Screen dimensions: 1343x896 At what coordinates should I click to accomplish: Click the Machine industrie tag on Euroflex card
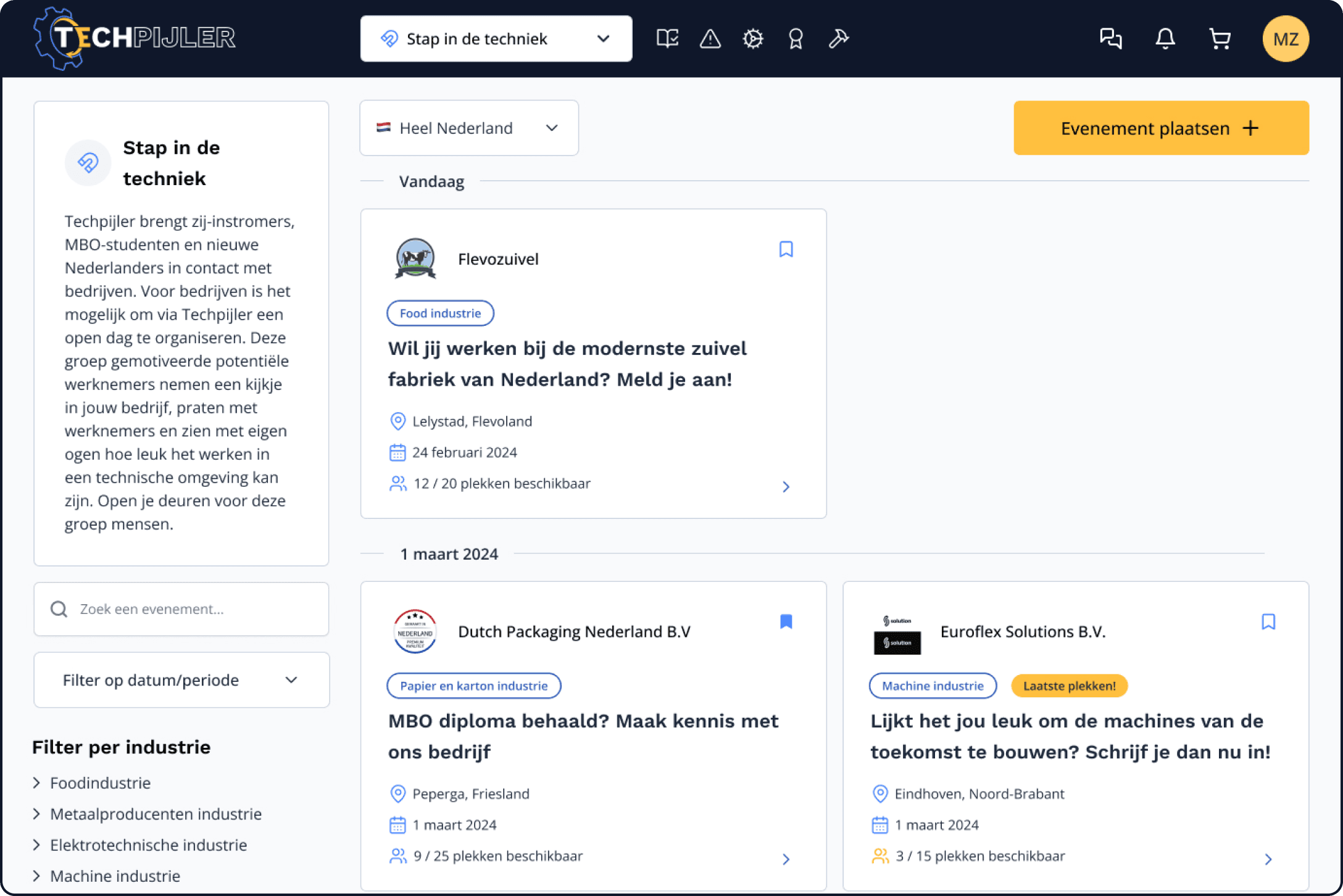click(x=933, y=686)
